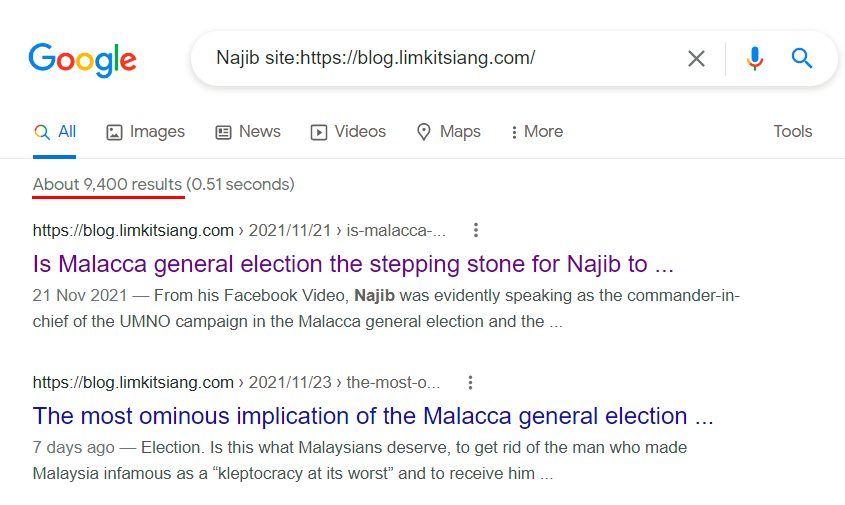Start voice search with microphone icon

(754, 58)
